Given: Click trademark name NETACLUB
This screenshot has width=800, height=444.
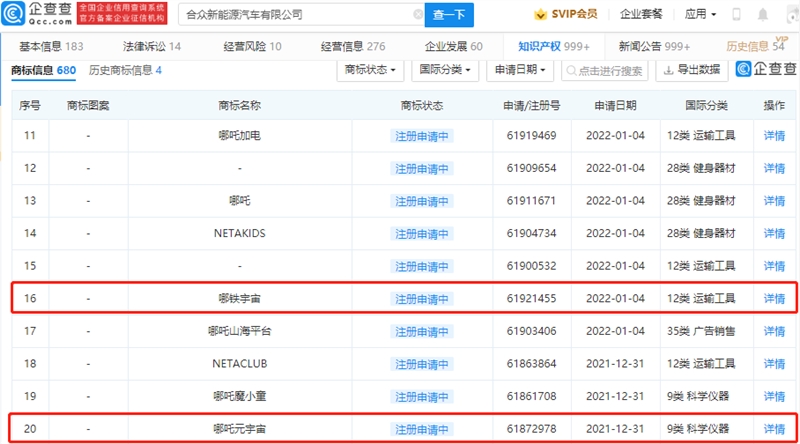Looking at the screenshot, I should point(240,364).
